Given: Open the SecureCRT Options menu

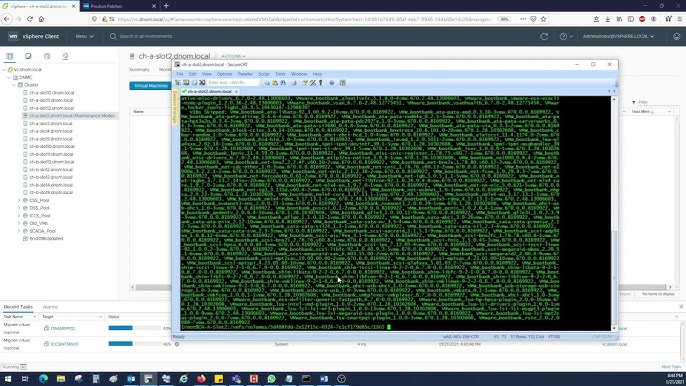Looking at the screenshot, I should click(224, 74).
